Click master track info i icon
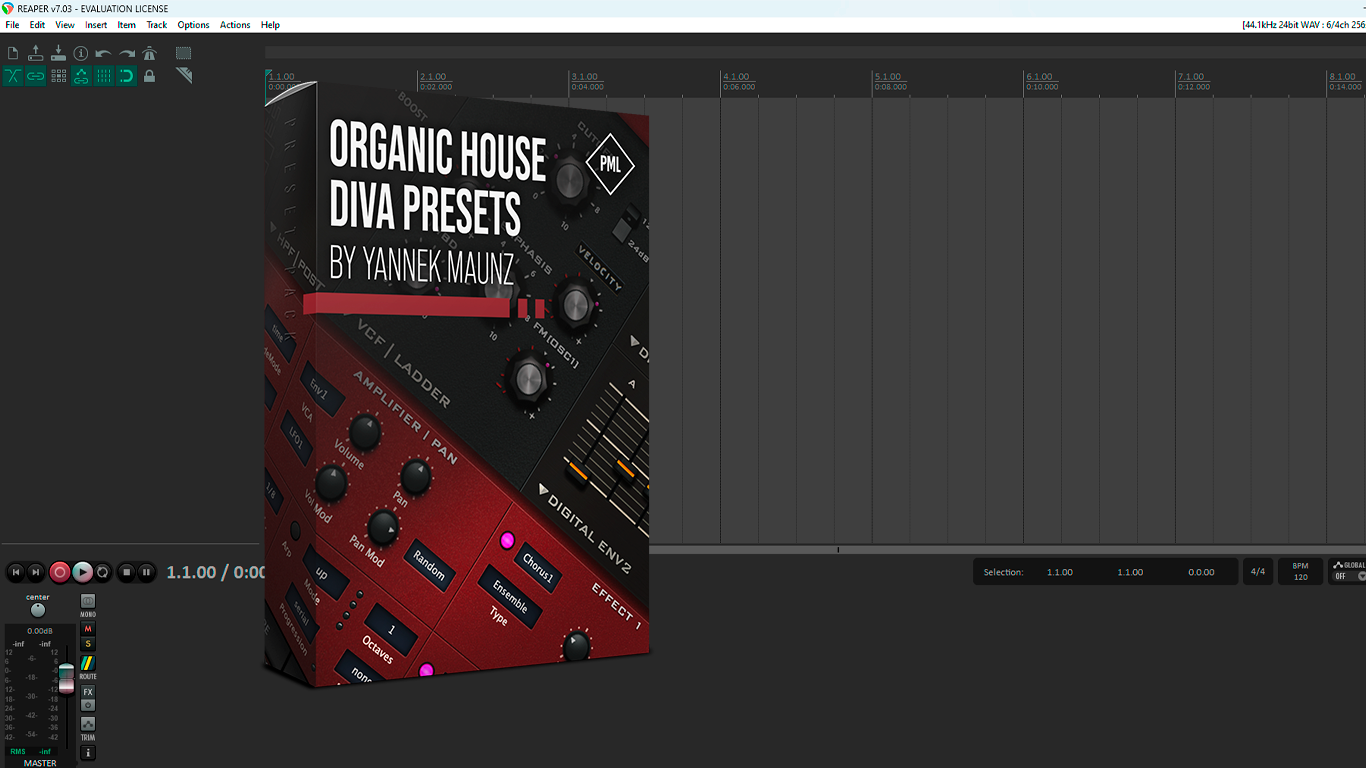 pos(88,753)
